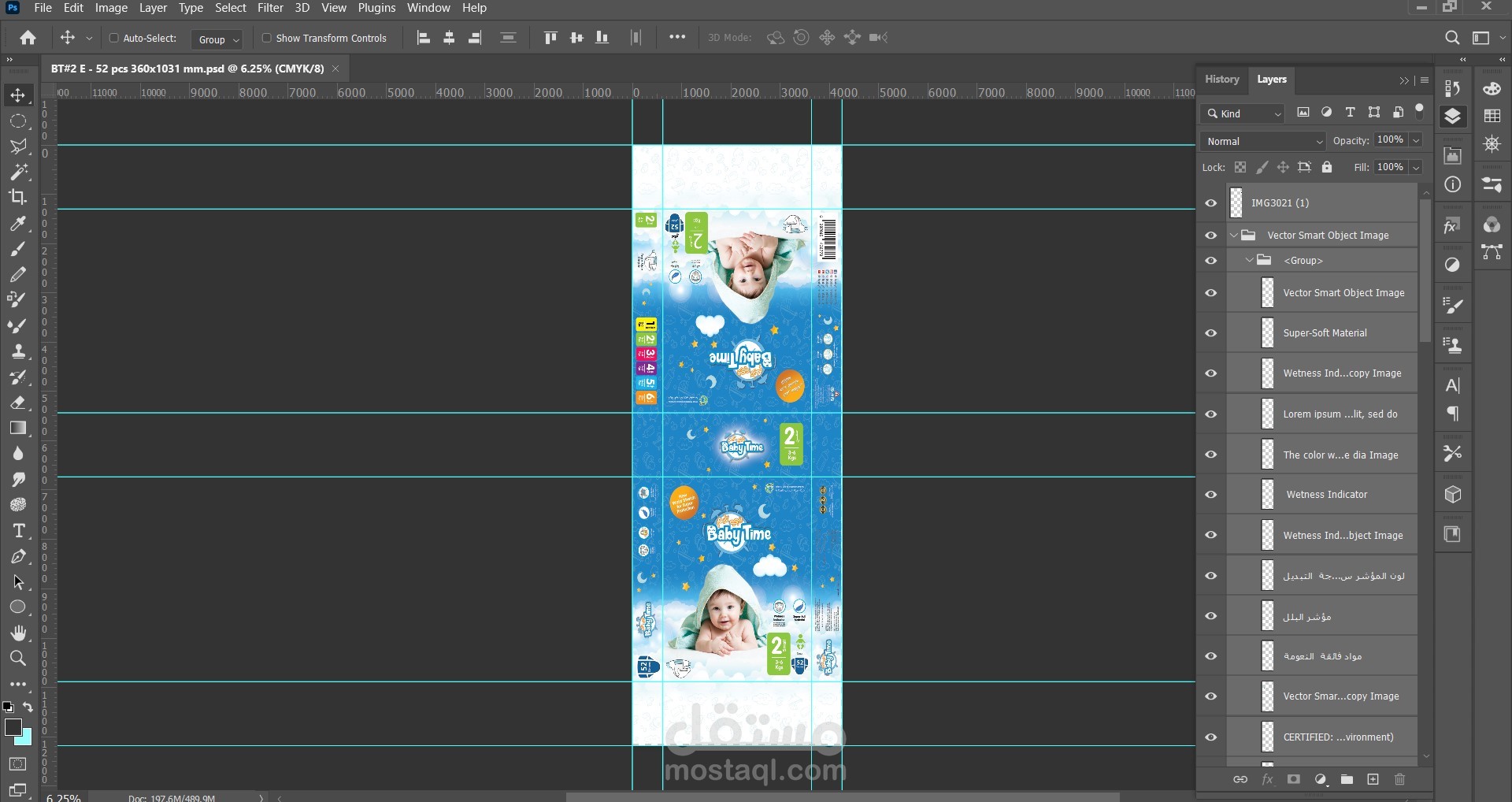
Task: Hide the Super-Soft Material layer
Action: [1211, 333]
